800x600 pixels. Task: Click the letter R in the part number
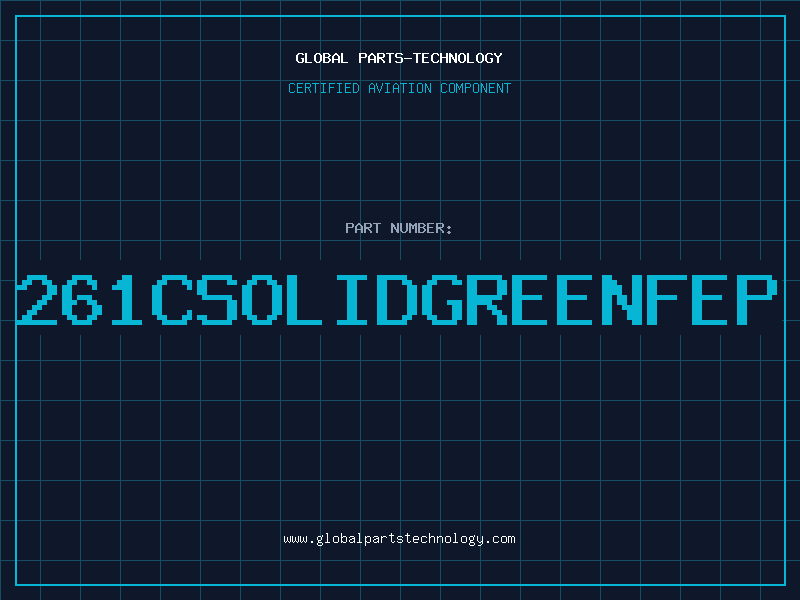point(489,299)
